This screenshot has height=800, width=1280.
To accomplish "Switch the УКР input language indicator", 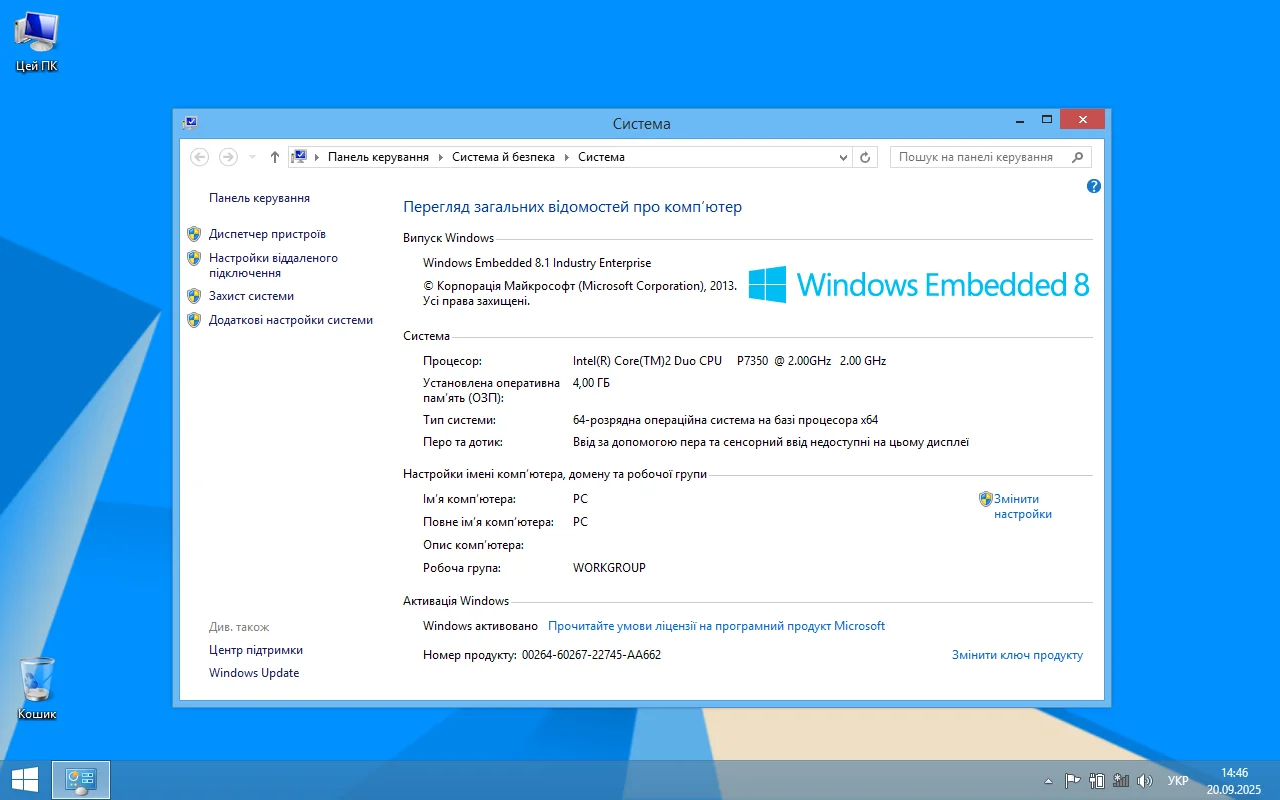I will 1178,781.
